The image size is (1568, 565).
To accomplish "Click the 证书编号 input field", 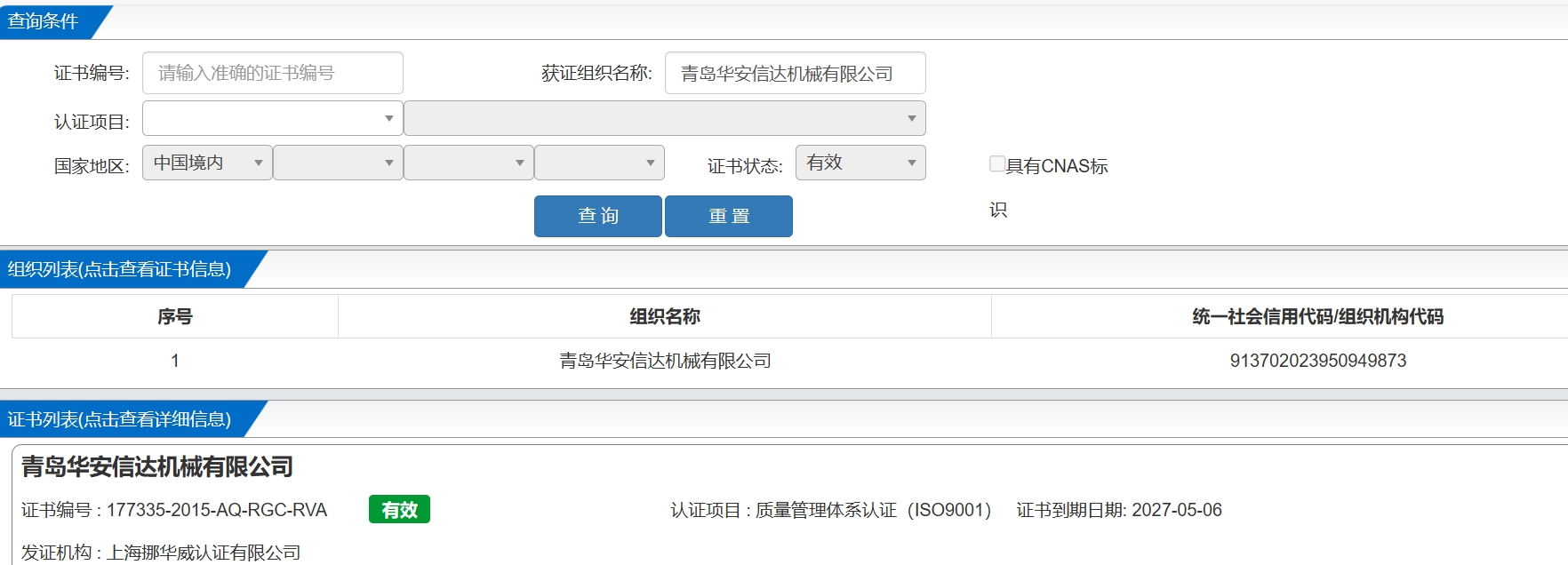I will 272,73.
